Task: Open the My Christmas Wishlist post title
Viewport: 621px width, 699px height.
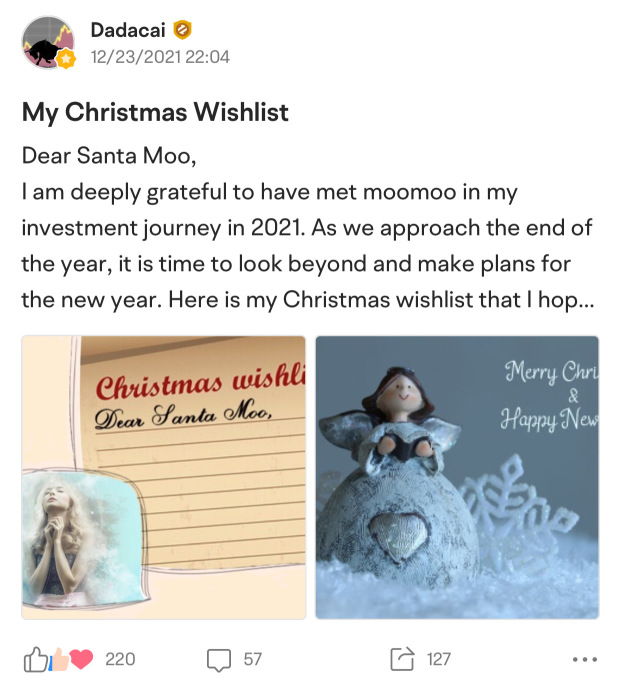Action: click(155, 111)
